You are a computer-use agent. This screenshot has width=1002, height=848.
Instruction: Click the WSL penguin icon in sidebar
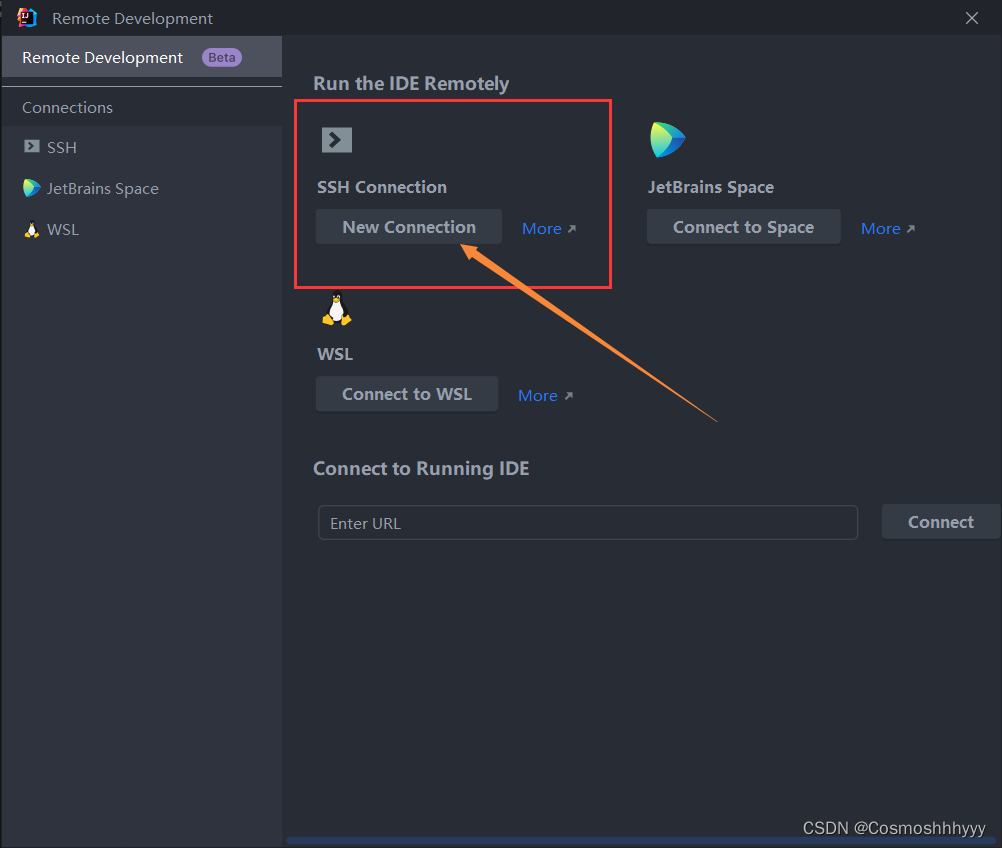click(31, 229)
